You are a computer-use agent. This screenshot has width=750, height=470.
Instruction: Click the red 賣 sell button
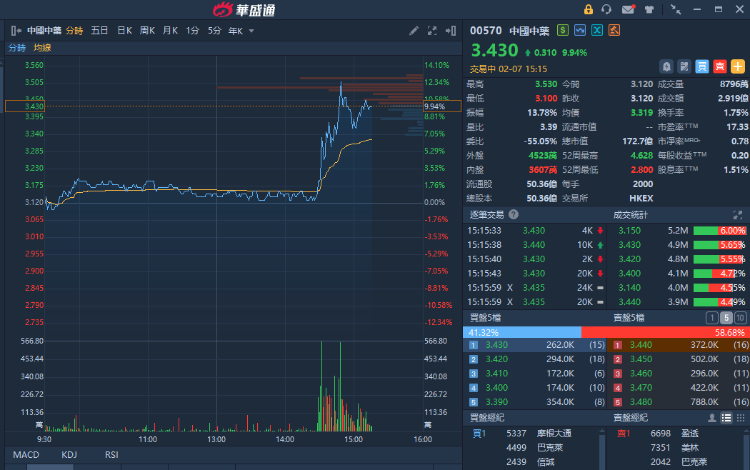pos(720,66)
